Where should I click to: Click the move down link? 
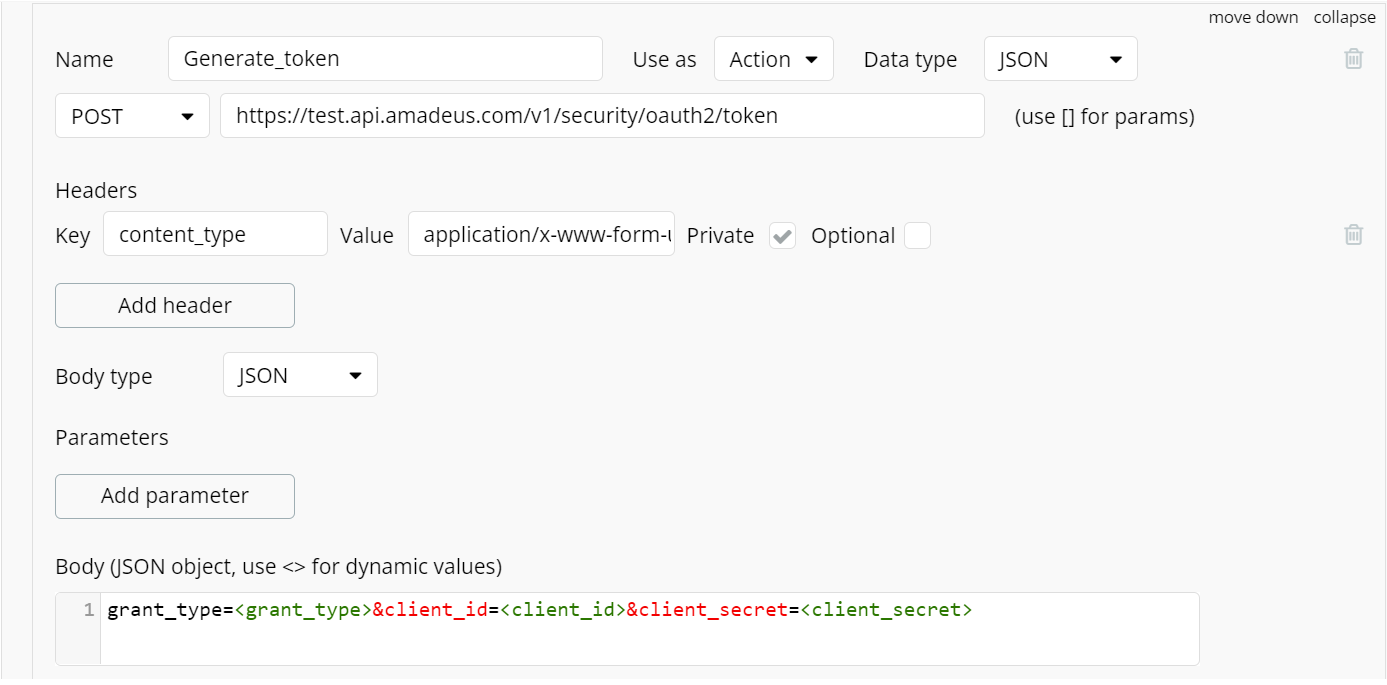1253,17
